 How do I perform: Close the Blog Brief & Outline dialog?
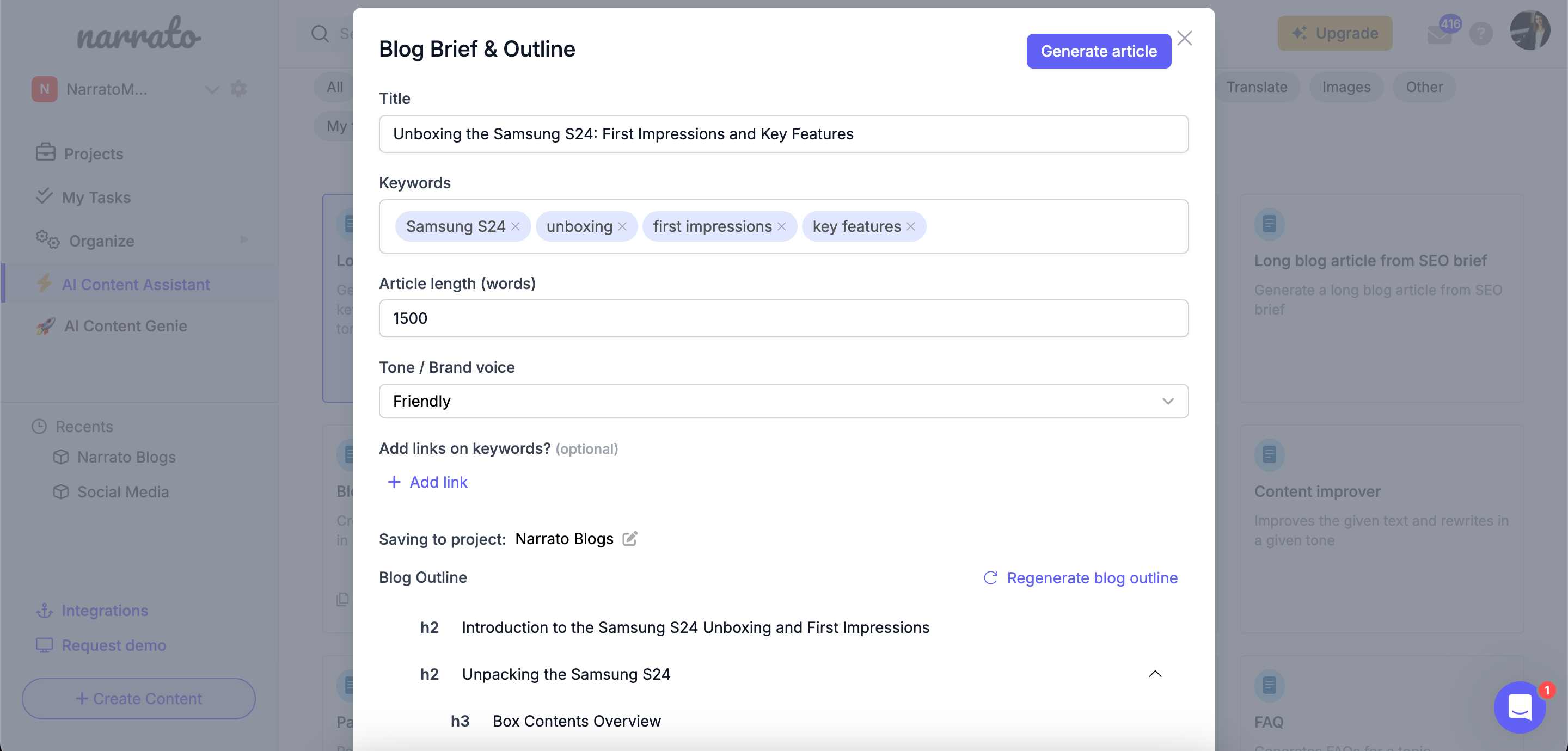[x=1184, y=38]
